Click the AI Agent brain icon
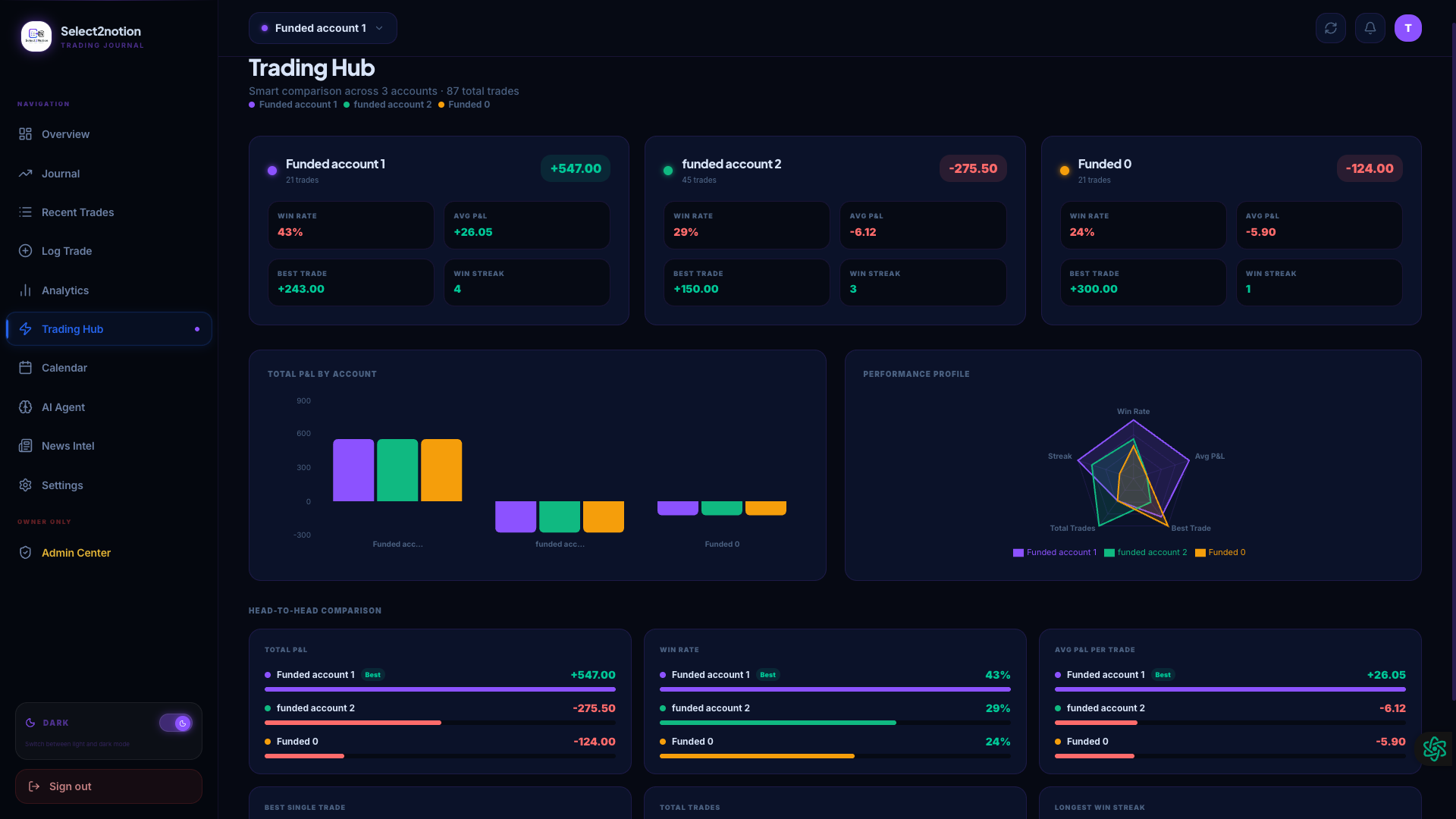Screen dimensions: 1456x819 pos(25,407)
